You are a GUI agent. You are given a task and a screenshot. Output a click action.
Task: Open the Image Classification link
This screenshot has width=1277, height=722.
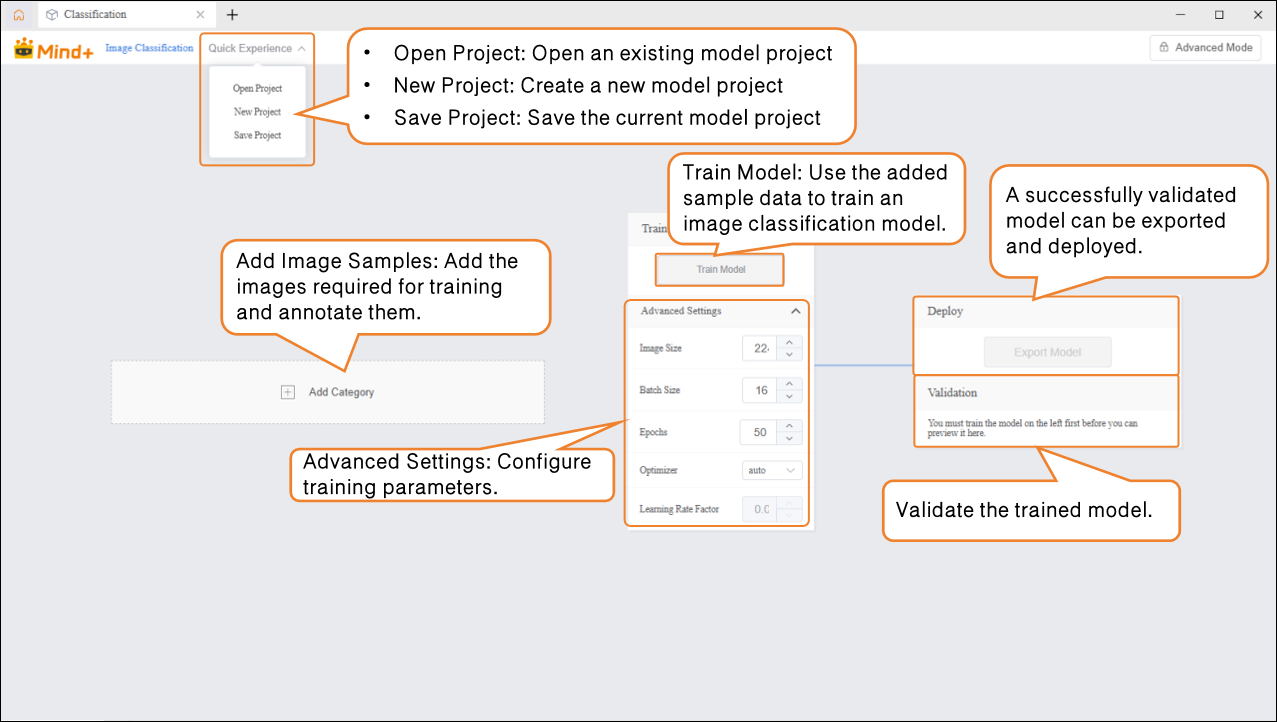coord(149,48)
